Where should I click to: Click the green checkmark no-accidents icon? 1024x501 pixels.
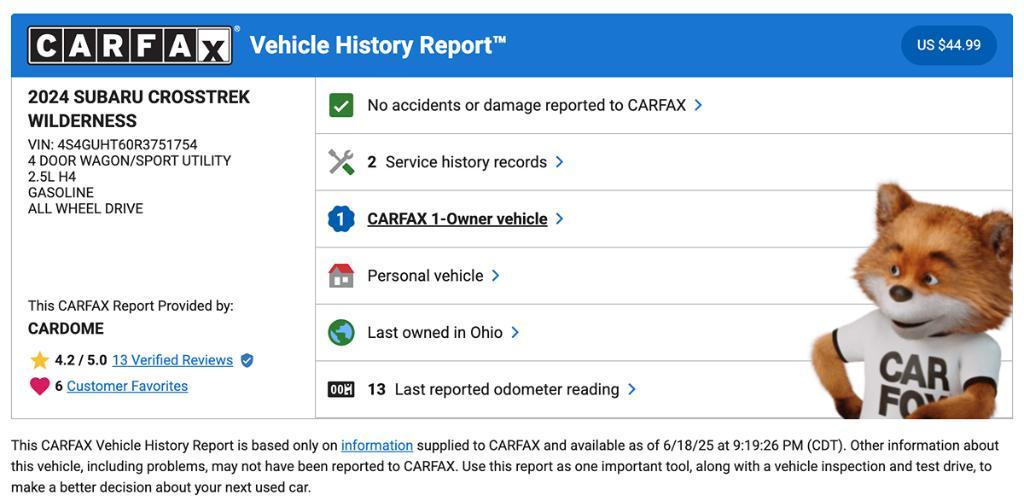pyautogui.click(x=341, y=105)
